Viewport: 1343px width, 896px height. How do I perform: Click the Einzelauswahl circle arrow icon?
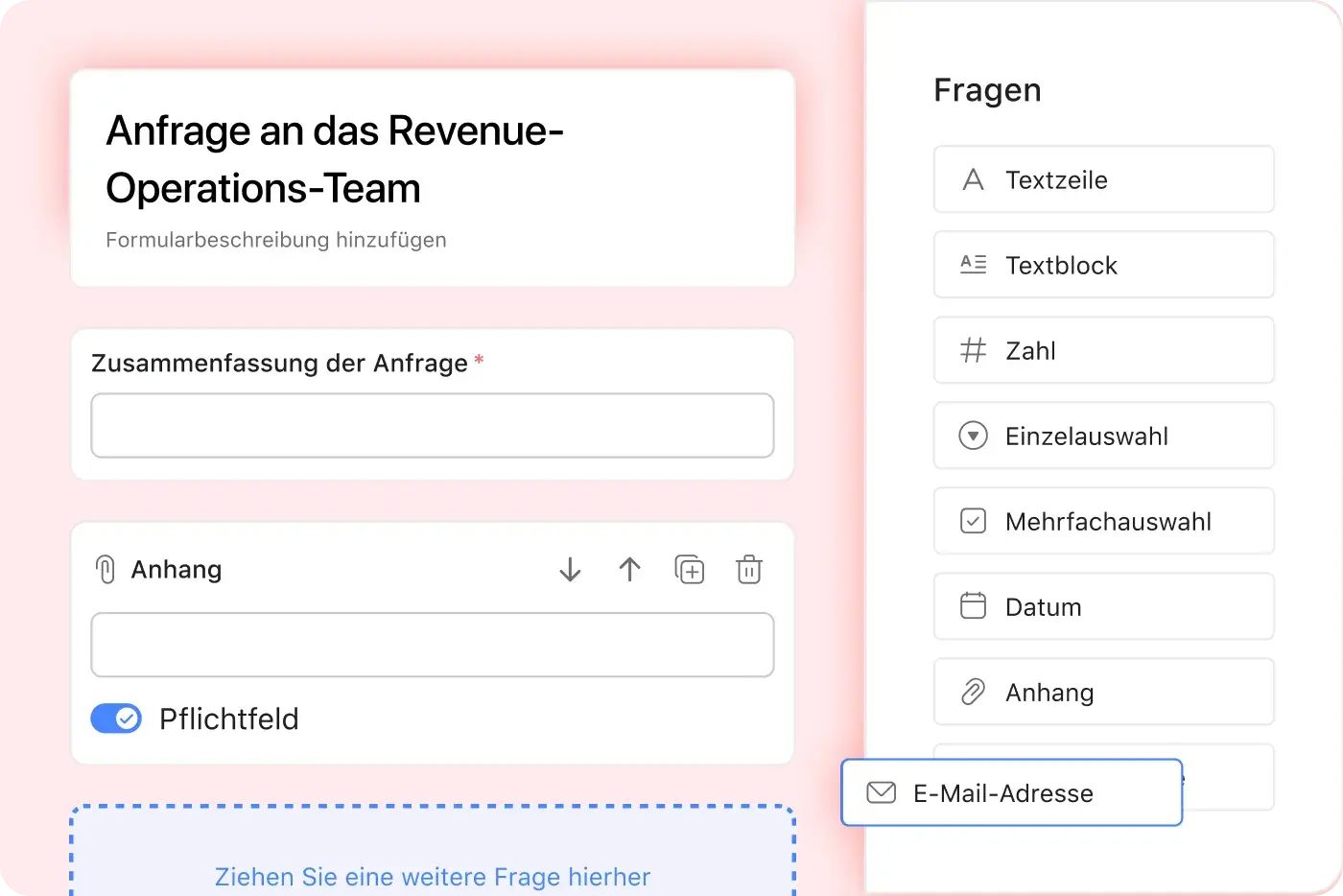(973, 436)
